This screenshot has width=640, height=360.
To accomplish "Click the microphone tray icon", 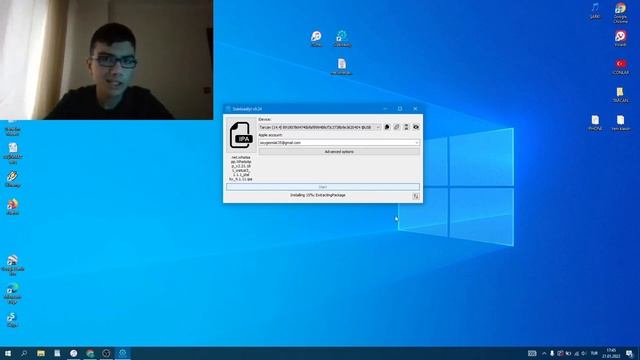I will (x=552, y=353).
